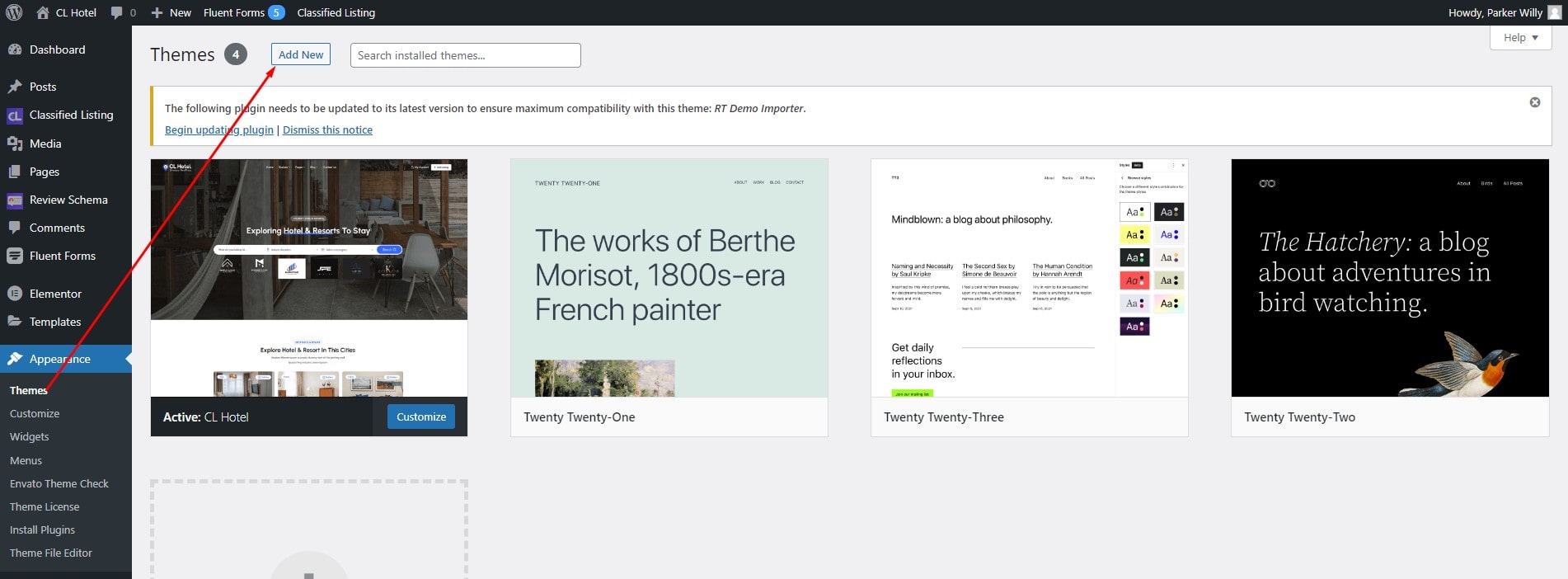Focus the Search installed themes field
Screen dimensions: 1568x579
466,55
